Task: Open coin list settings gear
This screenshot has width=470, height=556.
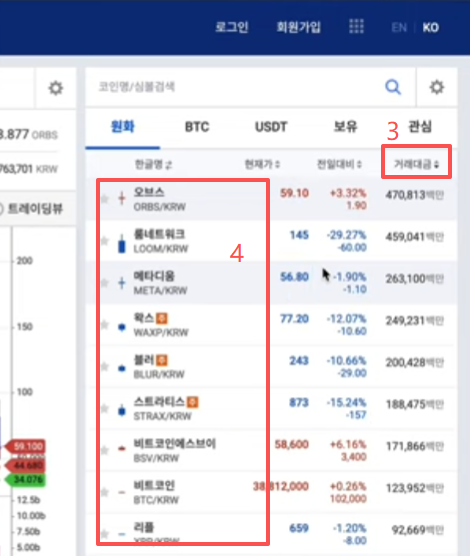Action: click(437, 87)
